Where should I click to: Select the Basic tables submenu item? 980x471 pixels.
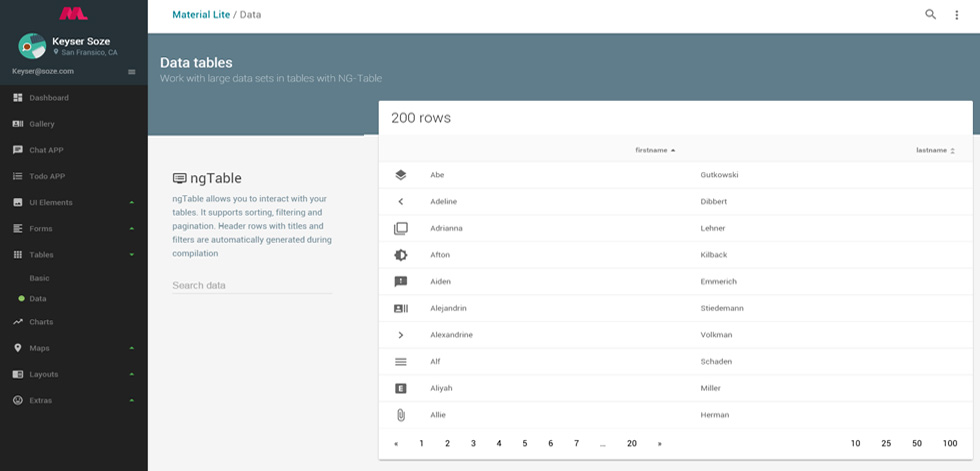pos(39,278)
